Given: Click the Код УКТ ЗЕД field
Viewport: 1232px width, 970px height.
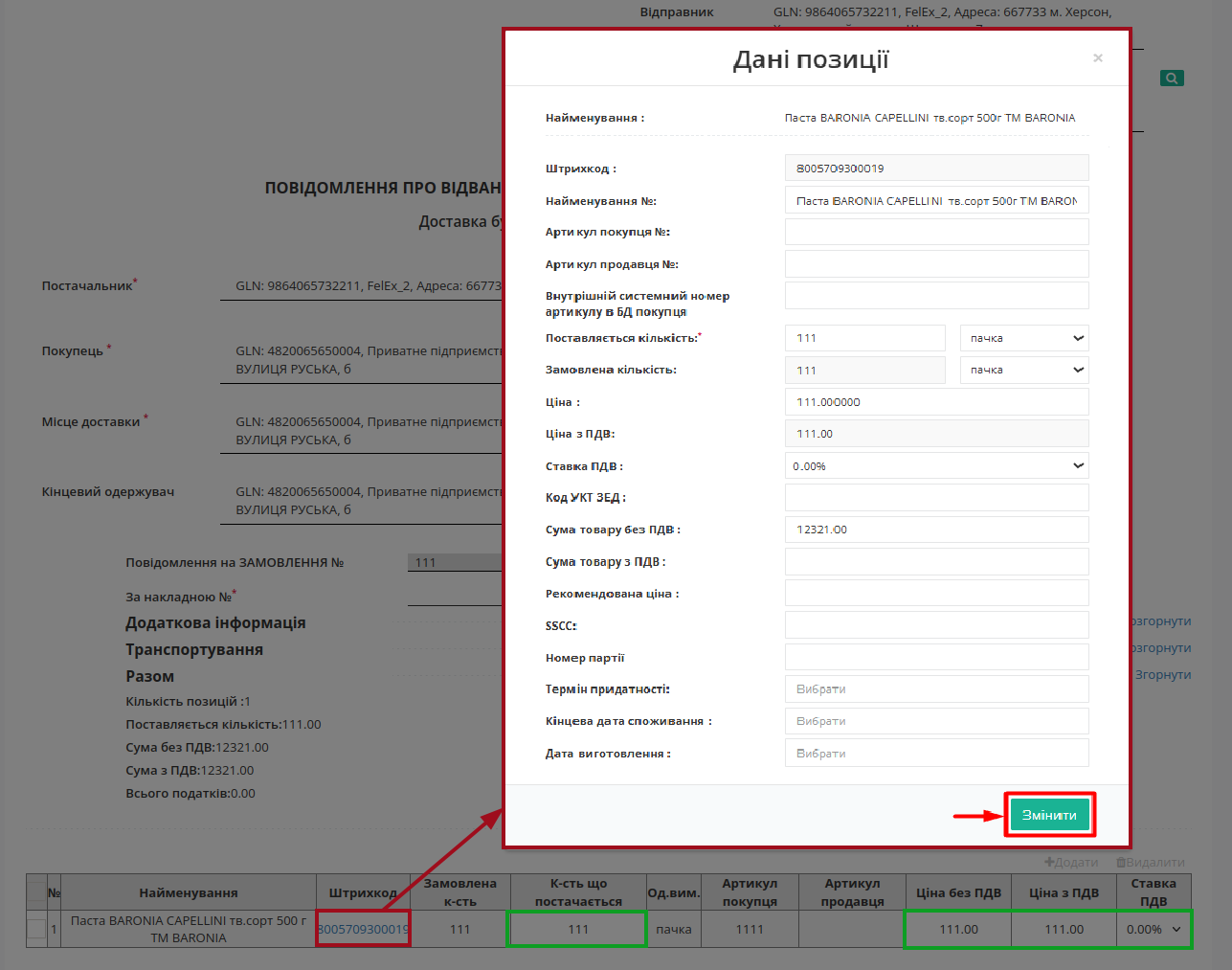Looking at the screenshot, I should (x=936, y=498).
